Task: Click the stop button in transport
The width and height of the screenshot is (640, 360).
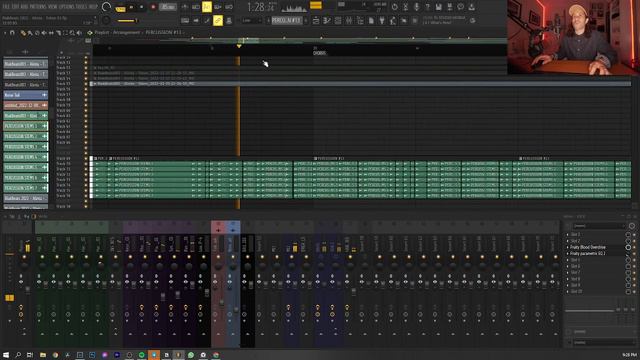Action: (142, 7)
